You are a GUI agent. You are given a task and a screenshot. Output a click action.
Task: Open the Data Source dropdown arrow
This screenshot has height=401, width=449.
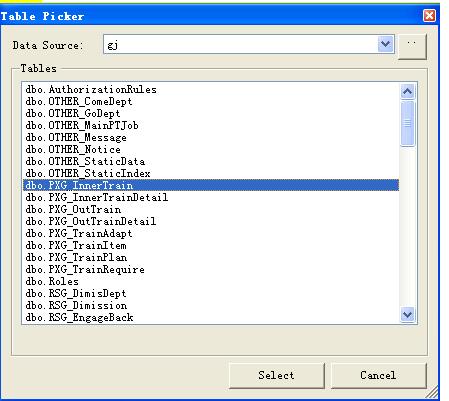coord(386,44)
